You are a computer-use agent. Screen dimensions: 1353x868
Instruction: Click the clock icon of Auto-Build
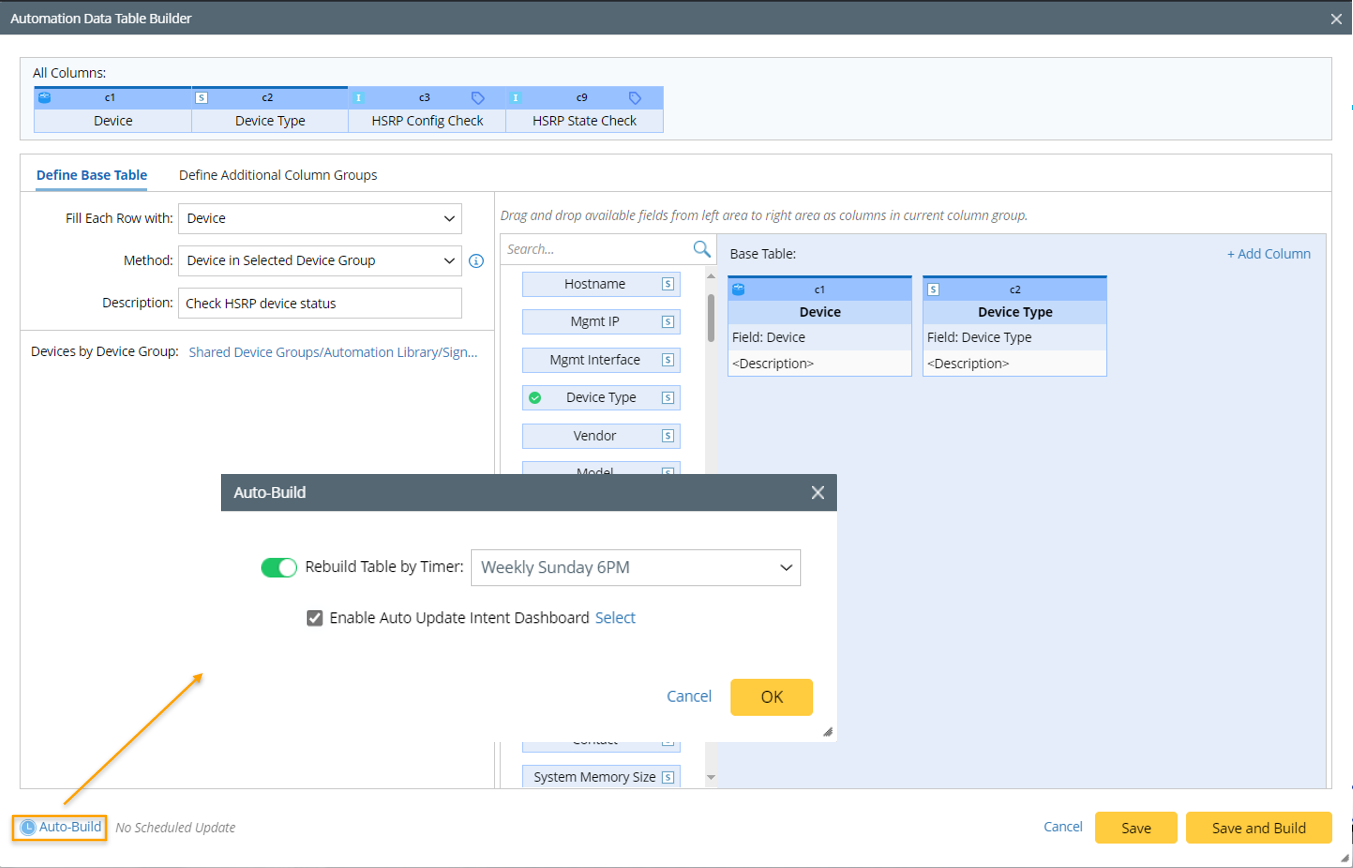point(28,828)
